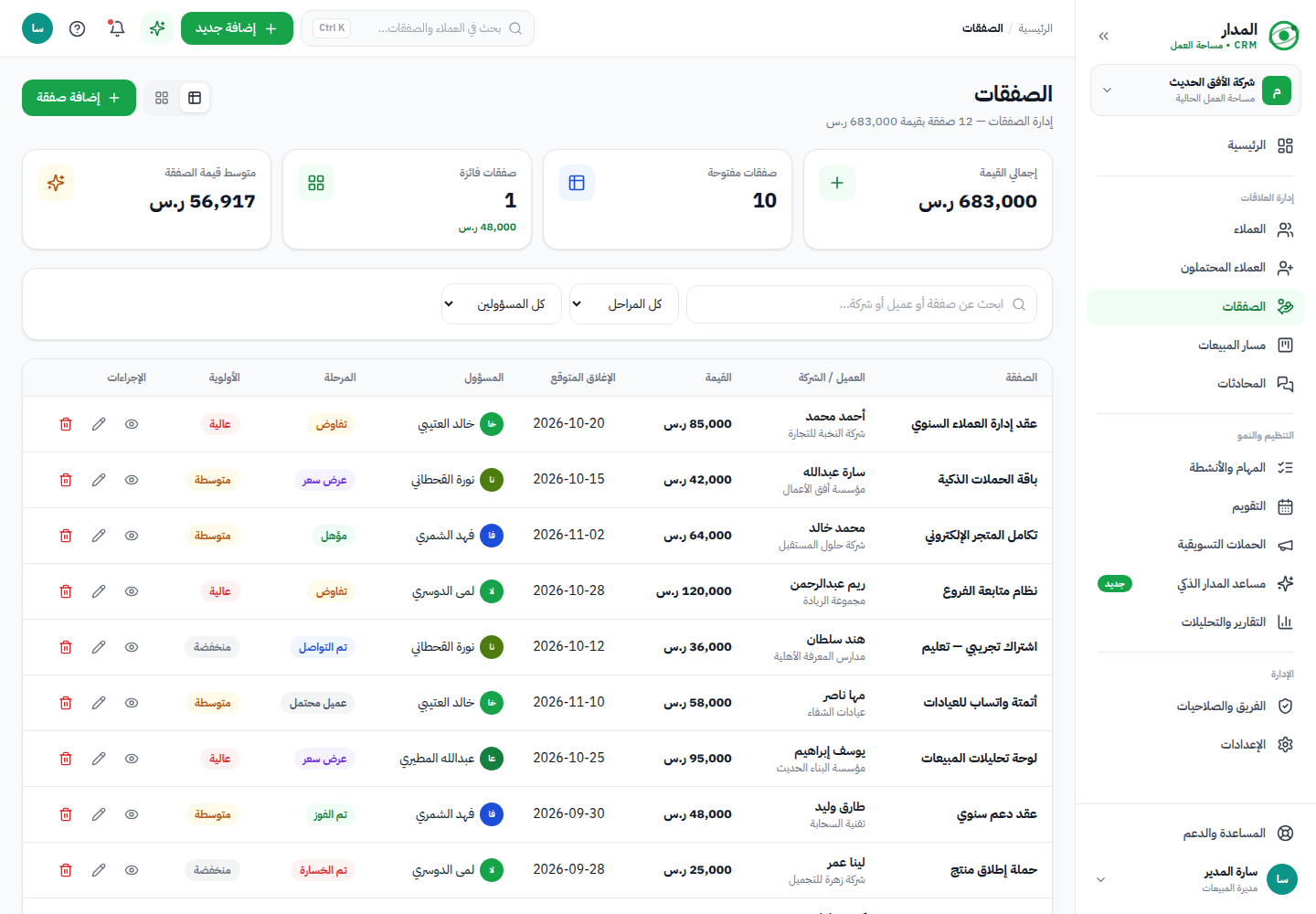
Task: Edit the نظام متابعة الفروع deal
Action: pyautogui.click(x=99, y=591)
